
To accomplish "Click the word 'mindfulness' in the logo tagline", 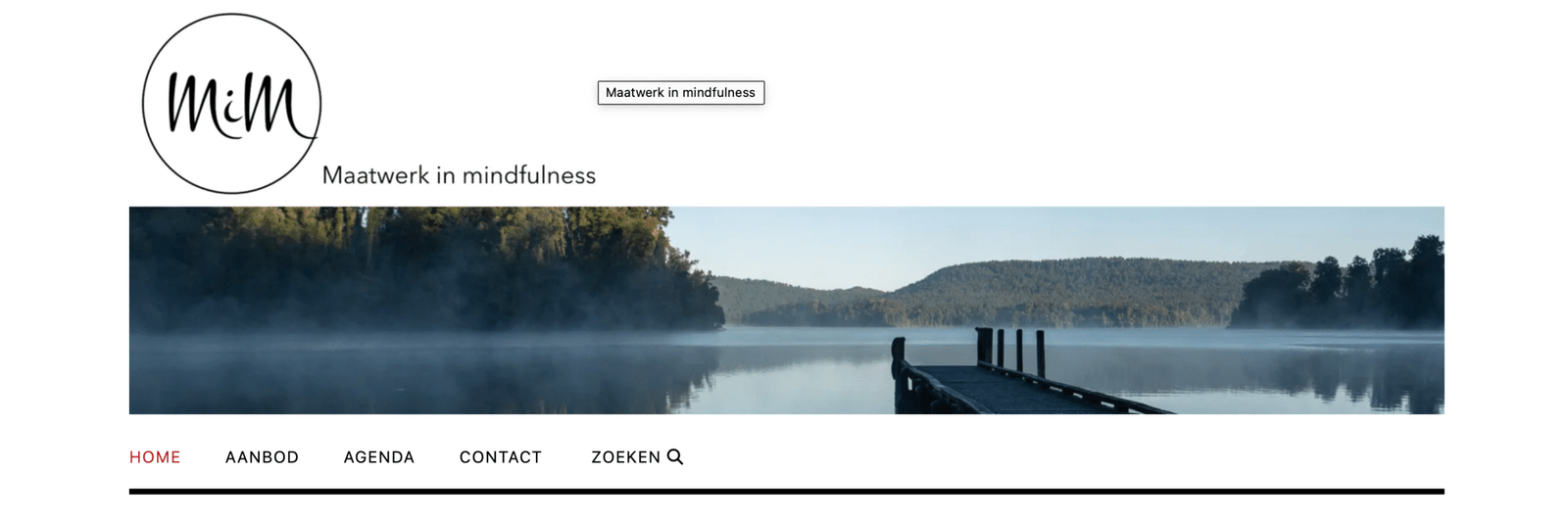I will (528, 175).
